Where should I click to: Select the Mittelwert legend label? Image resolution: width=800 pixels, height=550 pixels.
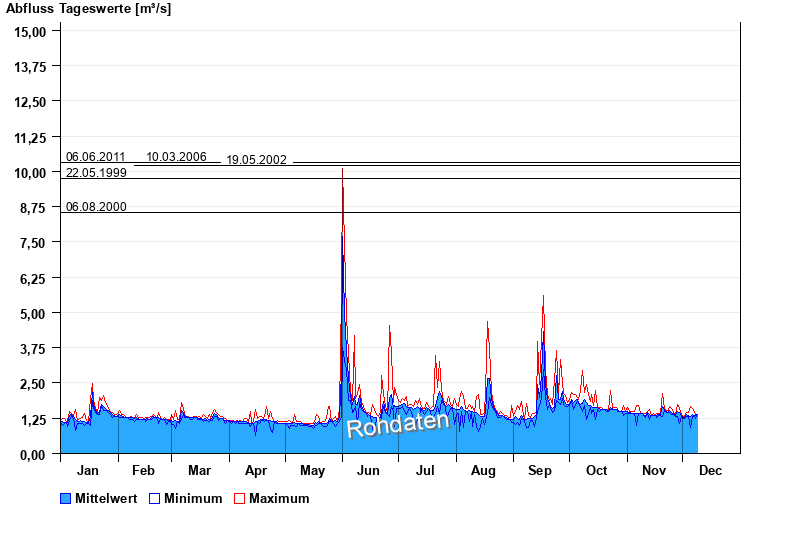point(107,498)
